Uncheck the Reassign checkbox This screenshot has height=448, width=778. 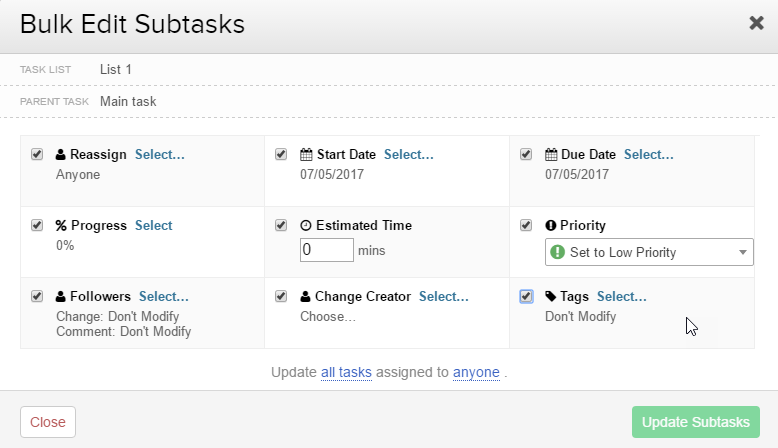(x=37, y=155)
